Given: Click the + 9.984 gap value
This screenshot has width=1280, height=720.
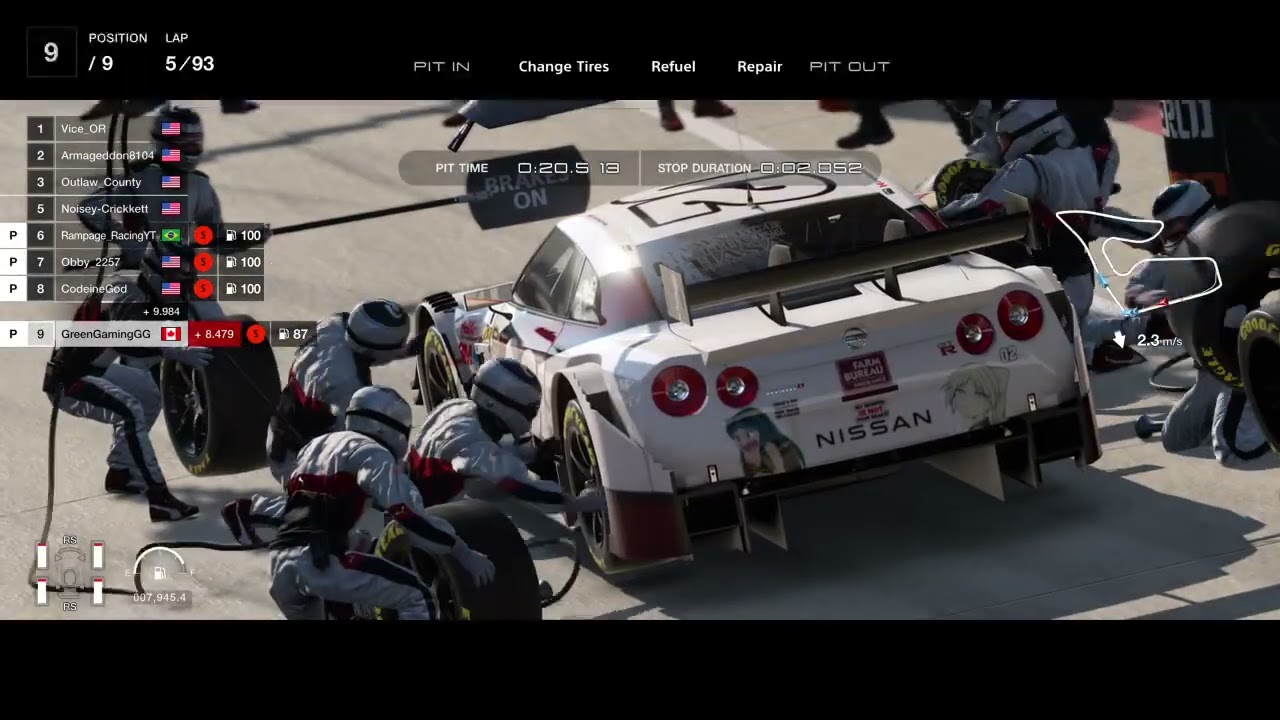Looking at the screenshot, I should [x=161, y=312].
